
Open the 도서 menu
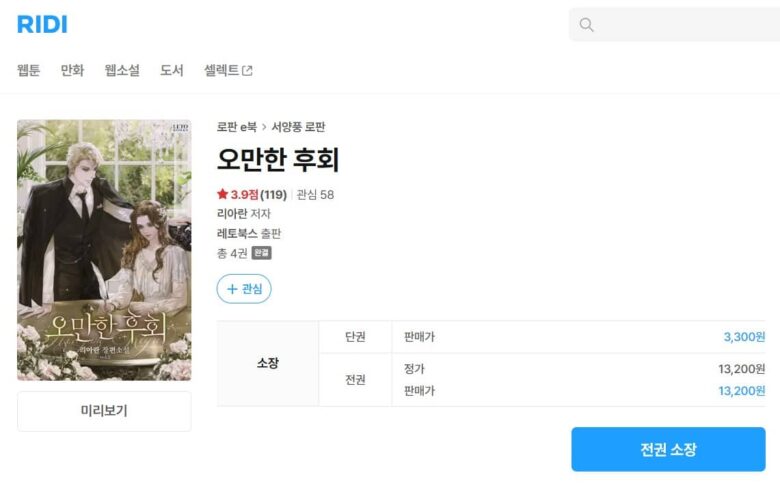[x=172, y=71]
